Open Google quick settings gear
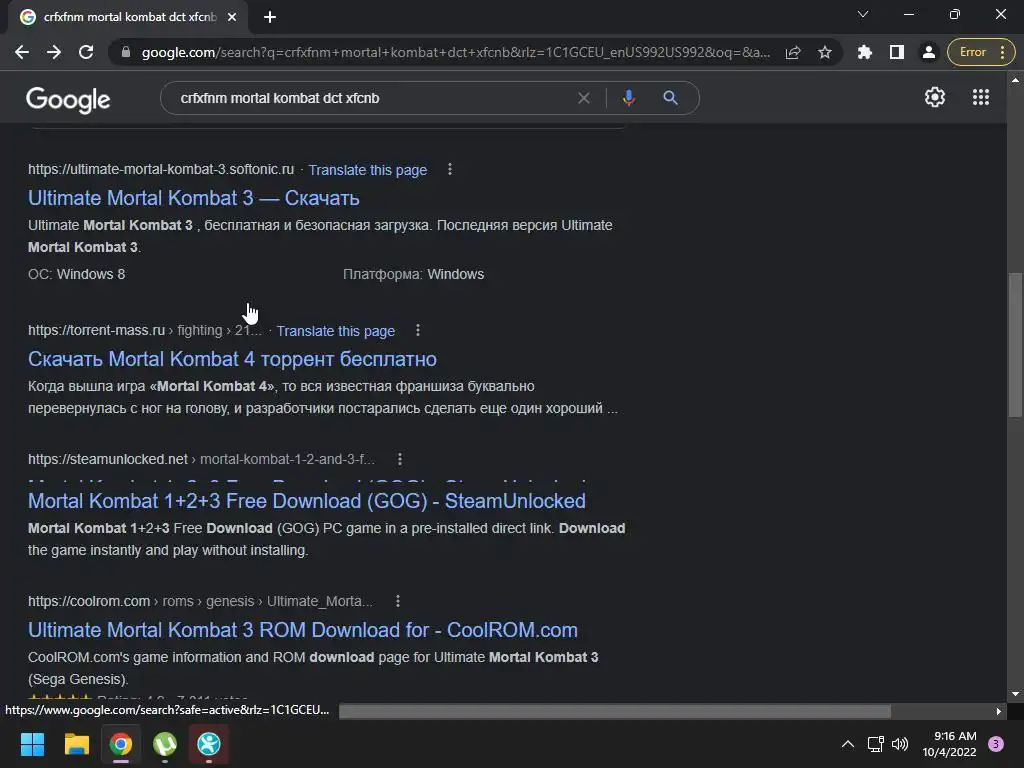The height and width of the screenshot is (768, 1024). point(935,97)
